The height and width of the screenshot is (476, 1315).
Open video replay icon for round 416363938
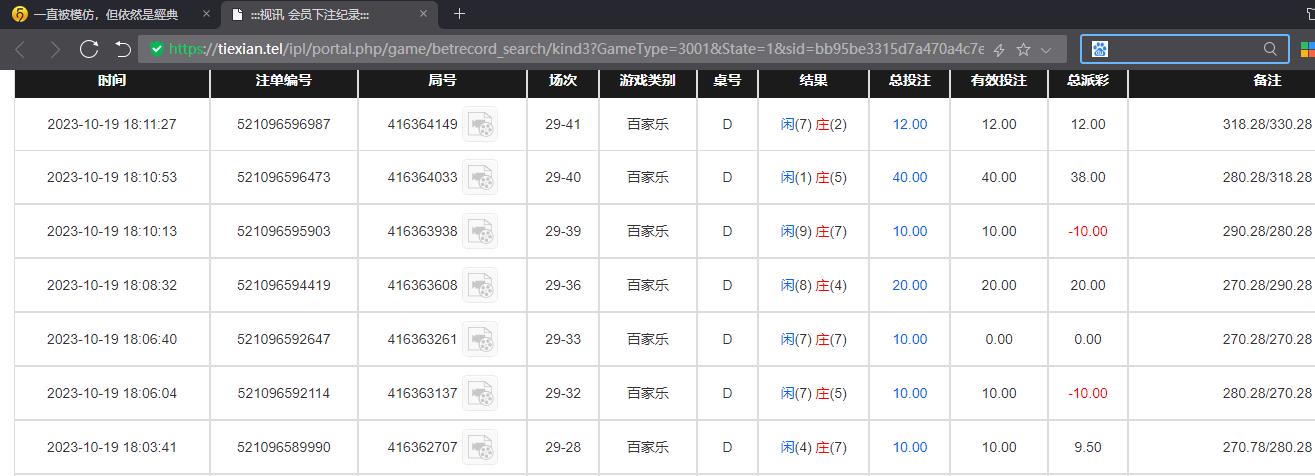(480, 232)
